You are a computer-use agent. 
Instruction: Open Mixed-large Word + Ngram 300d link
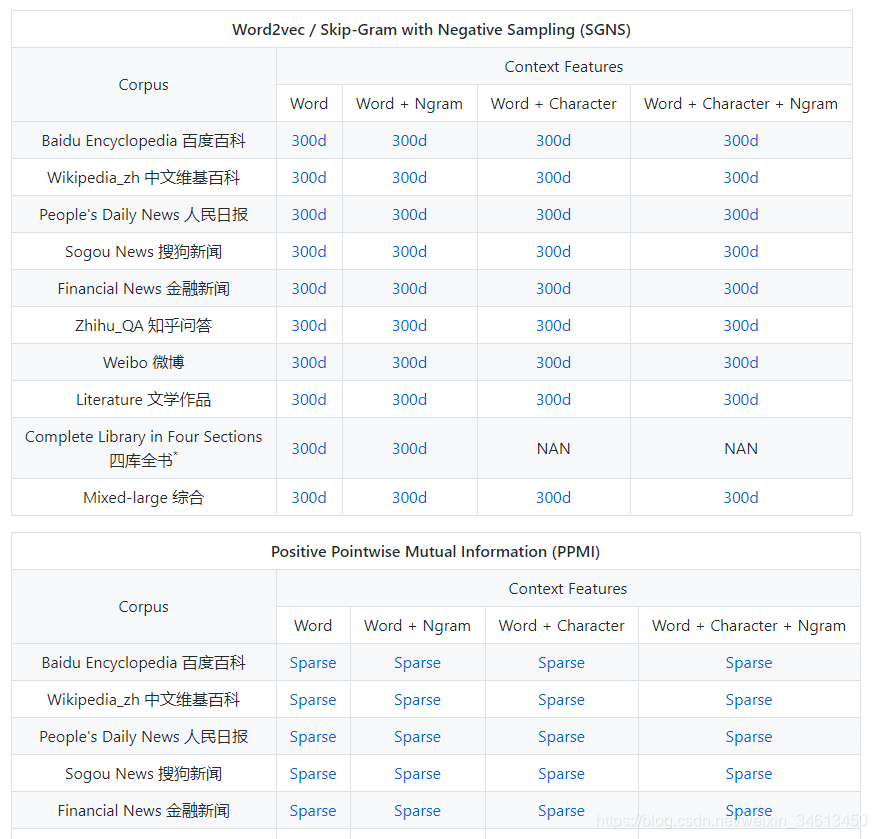(x=409, y=497)
